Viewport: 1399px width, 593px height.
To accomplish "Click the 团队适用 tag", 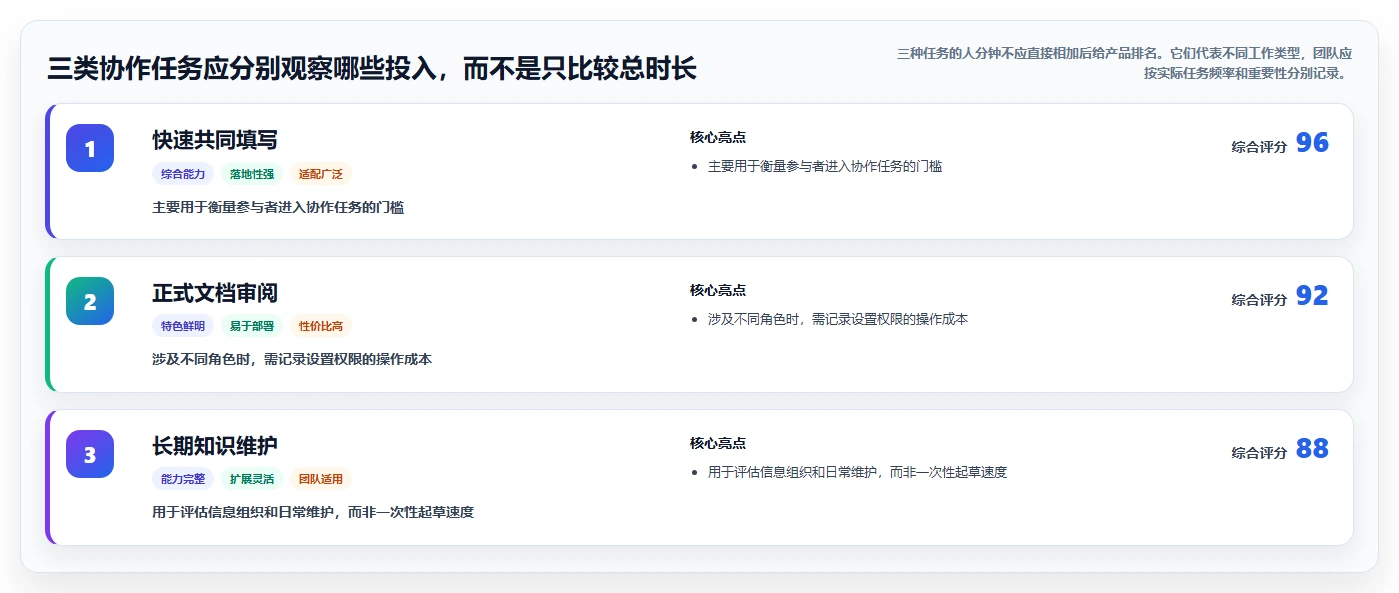I will tap(321, 479).
